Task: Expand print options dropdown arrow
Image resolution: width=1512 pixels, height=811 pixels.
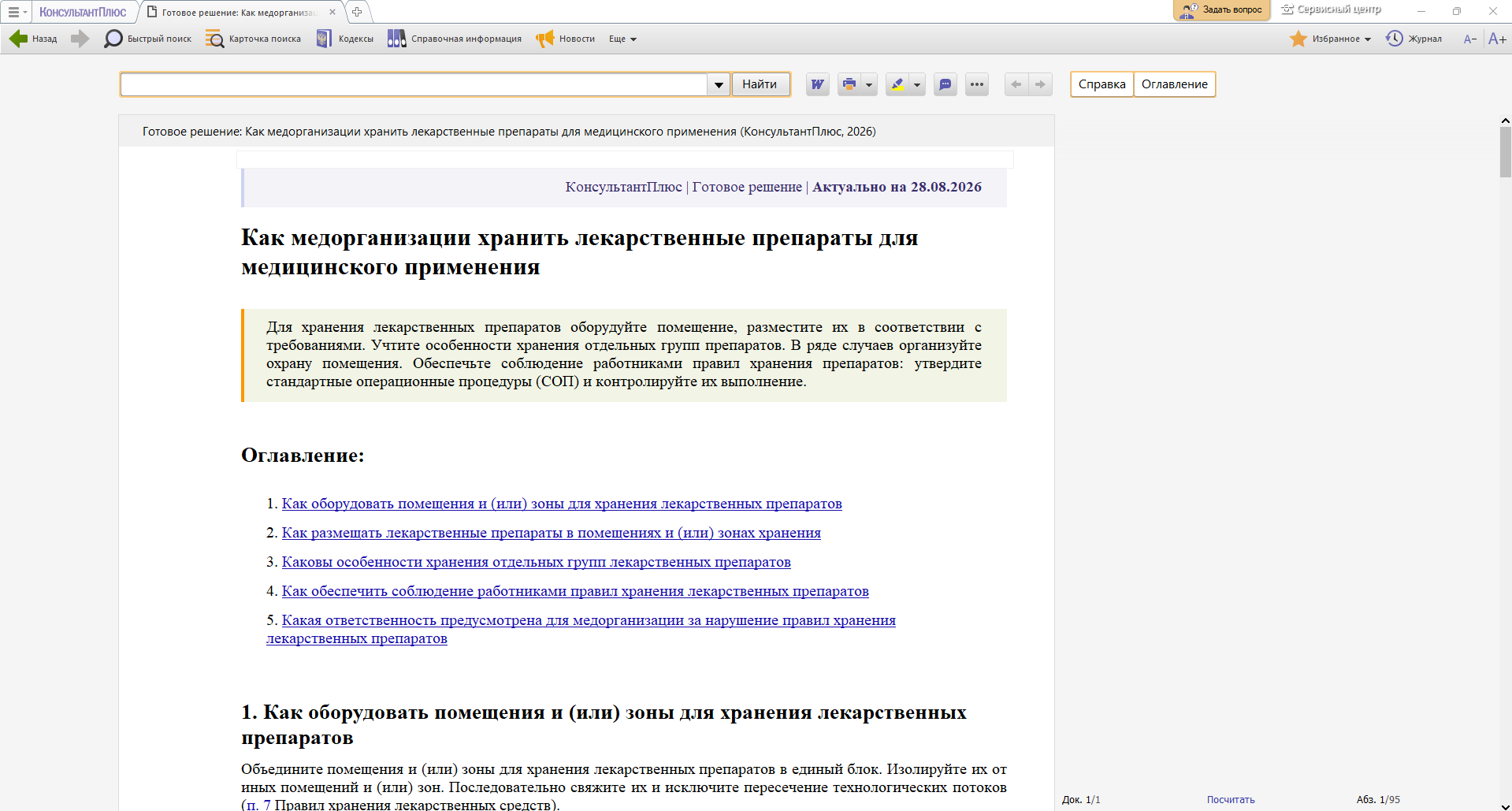Action: pos(869,84)
